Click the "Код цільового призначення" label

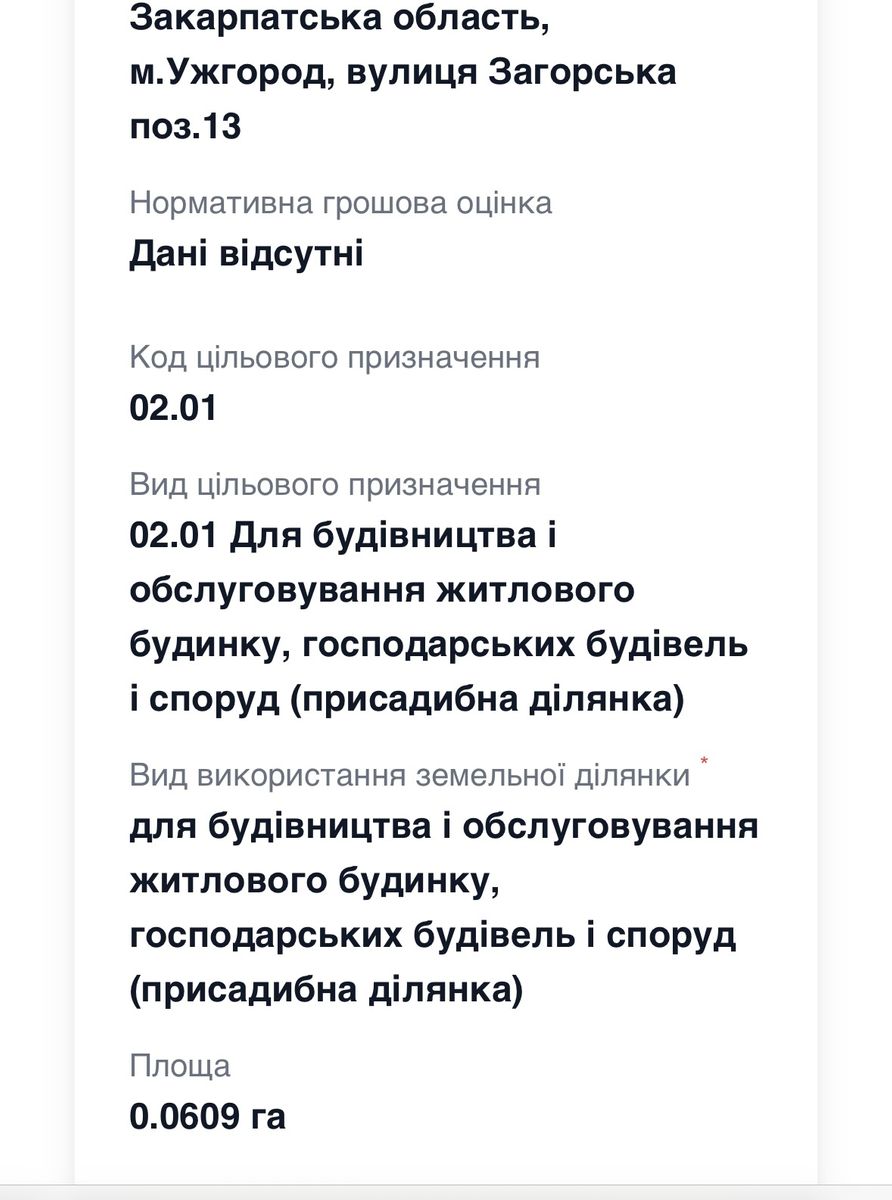tap(335, 358)
